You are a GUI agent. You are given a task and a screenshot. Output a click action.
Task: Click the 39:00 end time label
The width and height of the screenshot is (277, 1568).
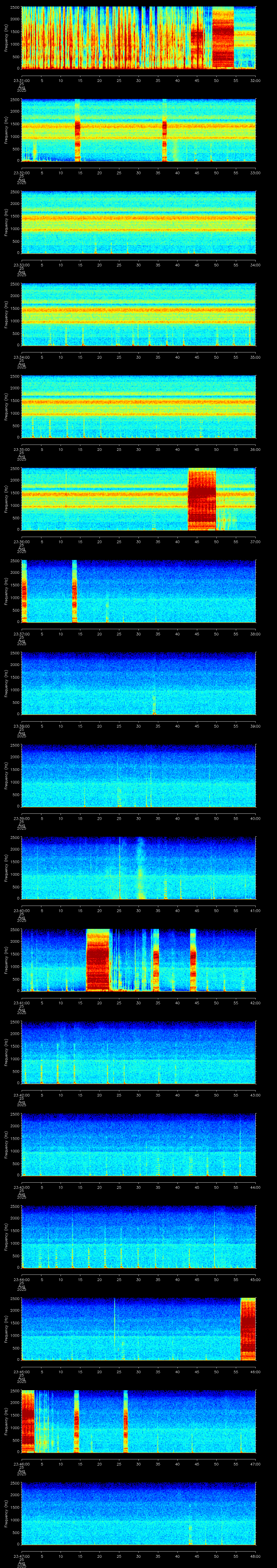255,726
